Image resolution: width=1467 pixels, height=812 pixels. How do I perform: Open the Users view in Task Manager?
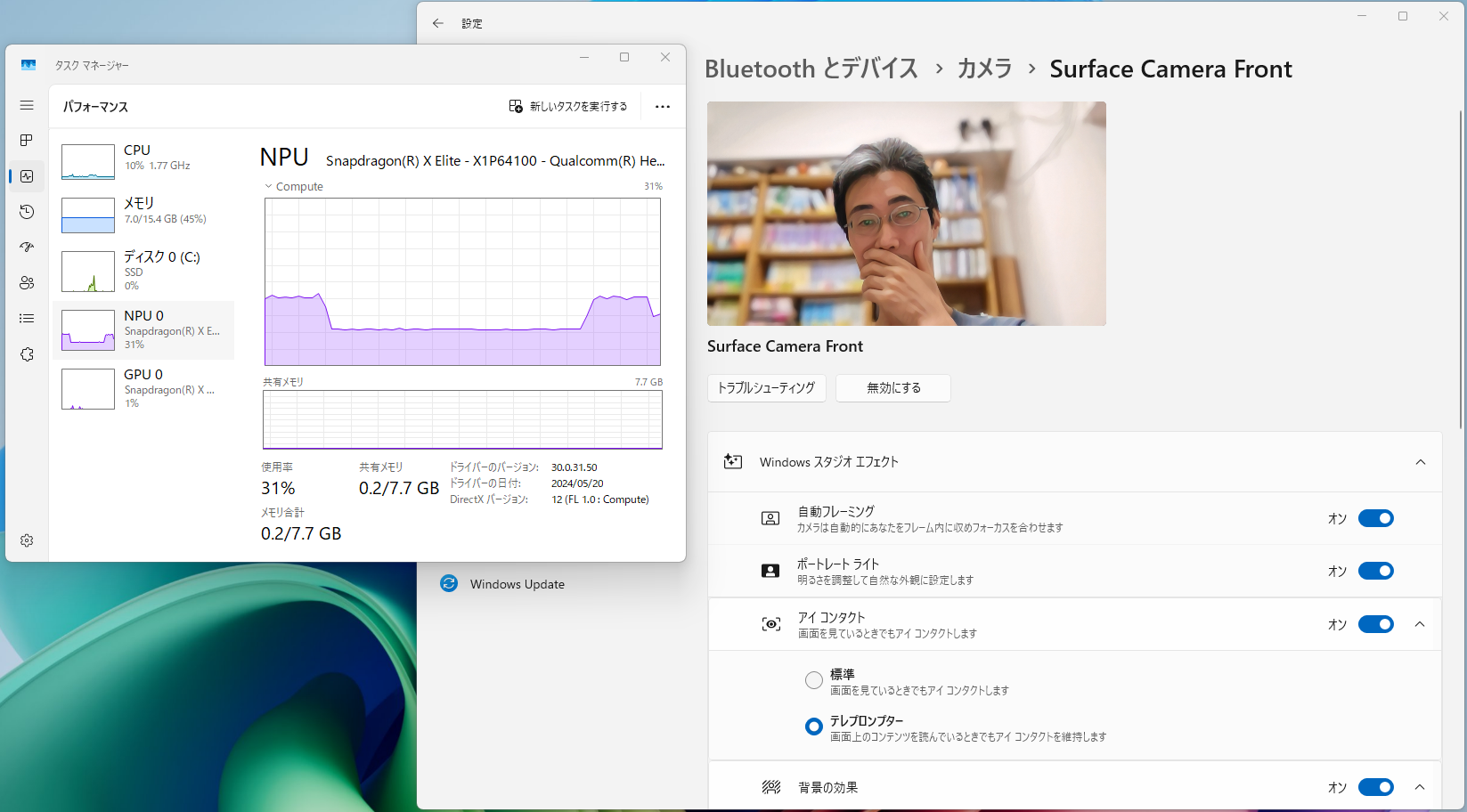point(26,282)
